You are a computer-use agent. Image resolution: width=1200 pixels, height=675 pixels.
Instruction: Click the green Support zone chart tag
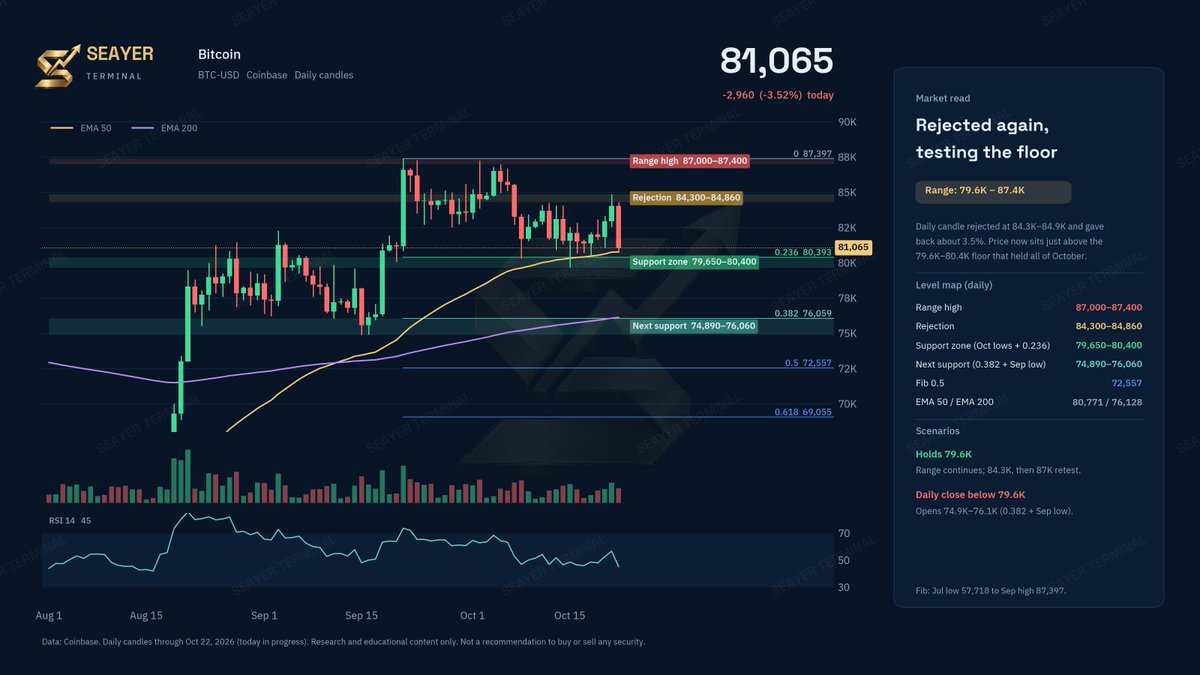694,262
